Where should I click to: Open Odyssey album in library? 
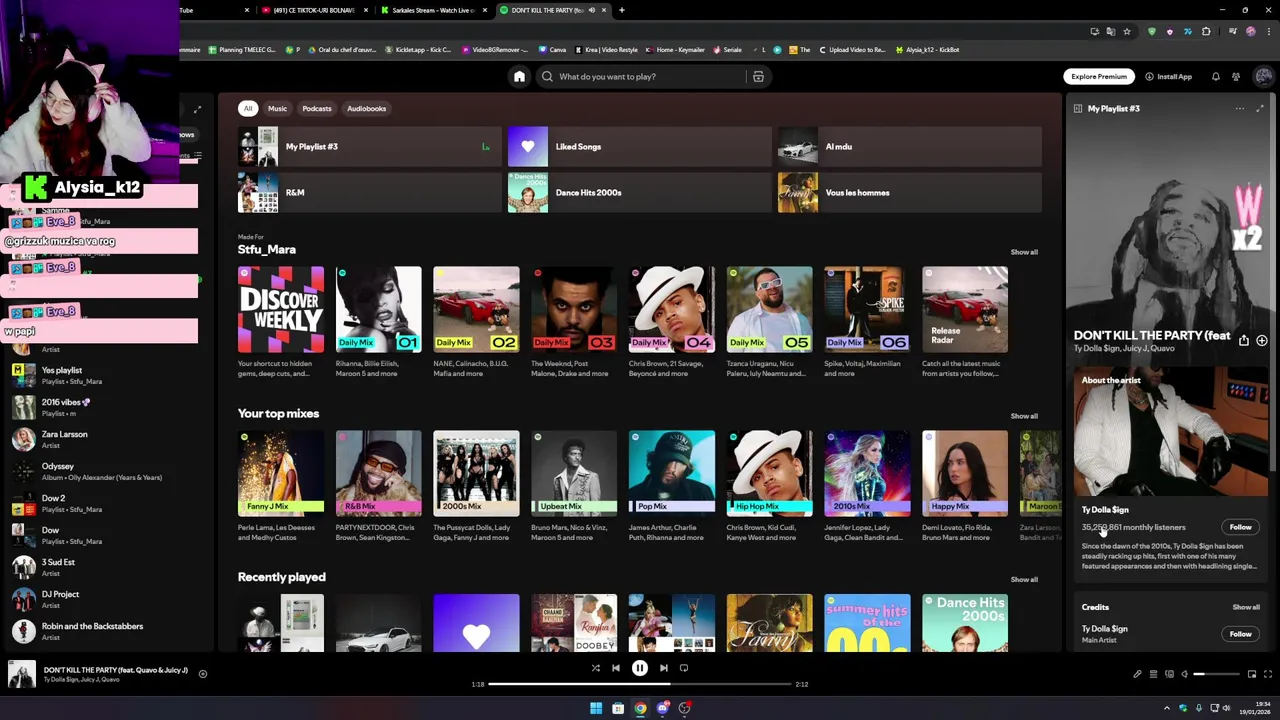pyautogui.click(x=105, y=471)
